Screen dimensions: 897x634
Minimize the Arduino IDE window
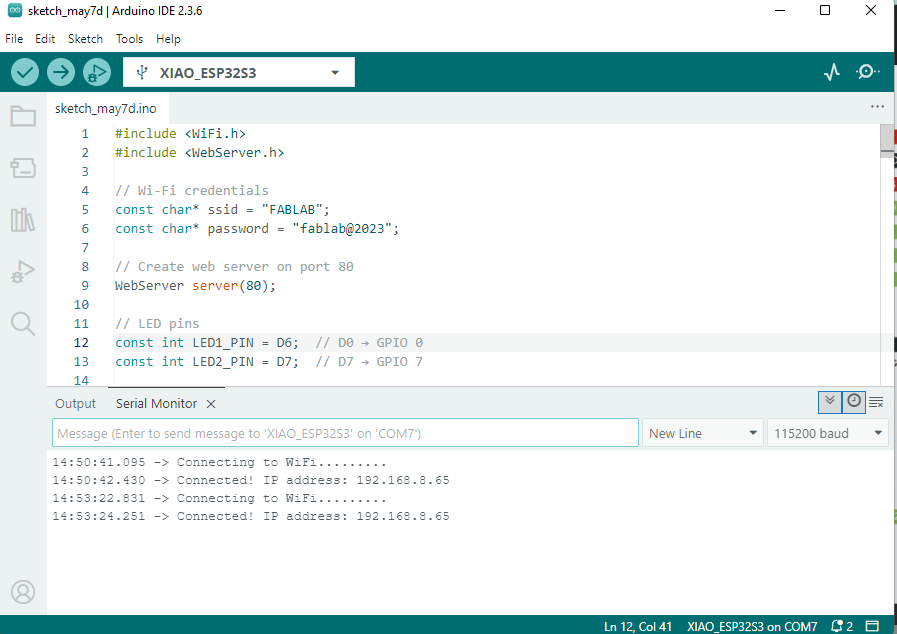pos(780,10)
